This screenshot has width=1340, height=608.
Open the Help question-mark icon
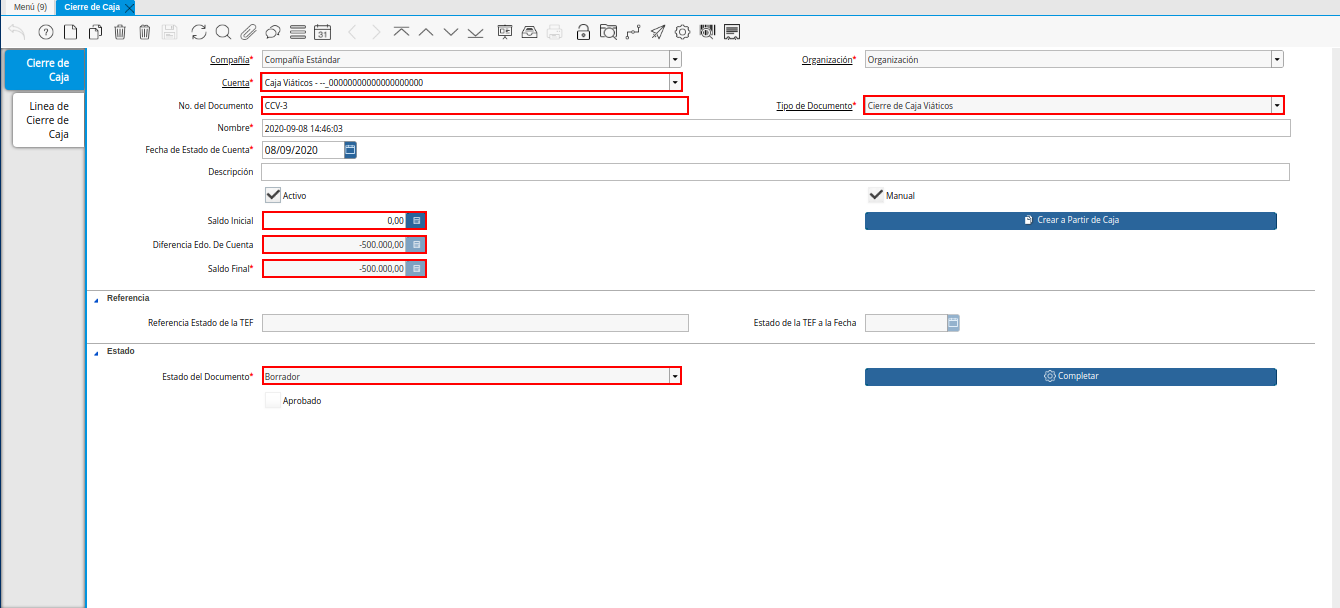click(45, 32)
